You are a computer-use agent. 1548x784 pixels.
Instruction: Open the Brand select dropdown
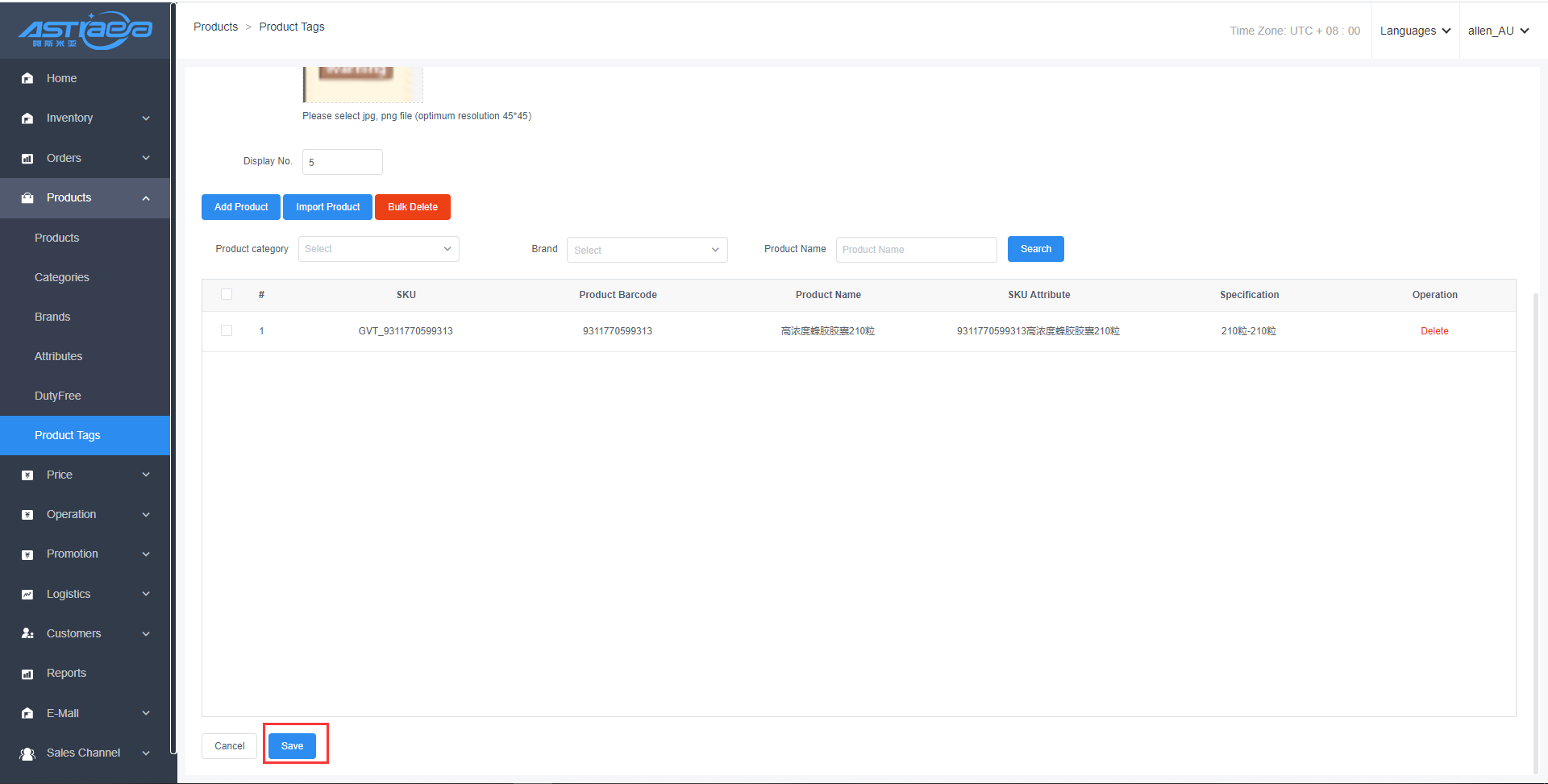point(647,250)
